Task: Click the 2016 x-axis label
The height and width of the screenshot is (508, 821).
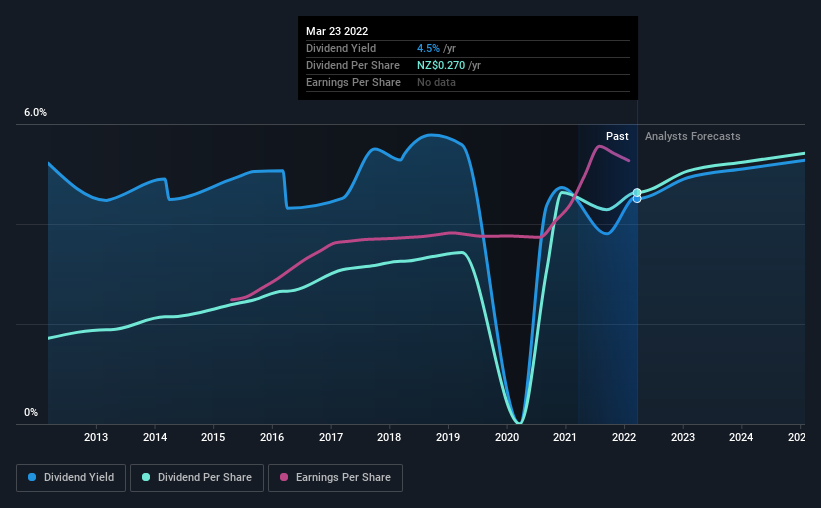Action: pyautogui.click(x=272, y=437)
